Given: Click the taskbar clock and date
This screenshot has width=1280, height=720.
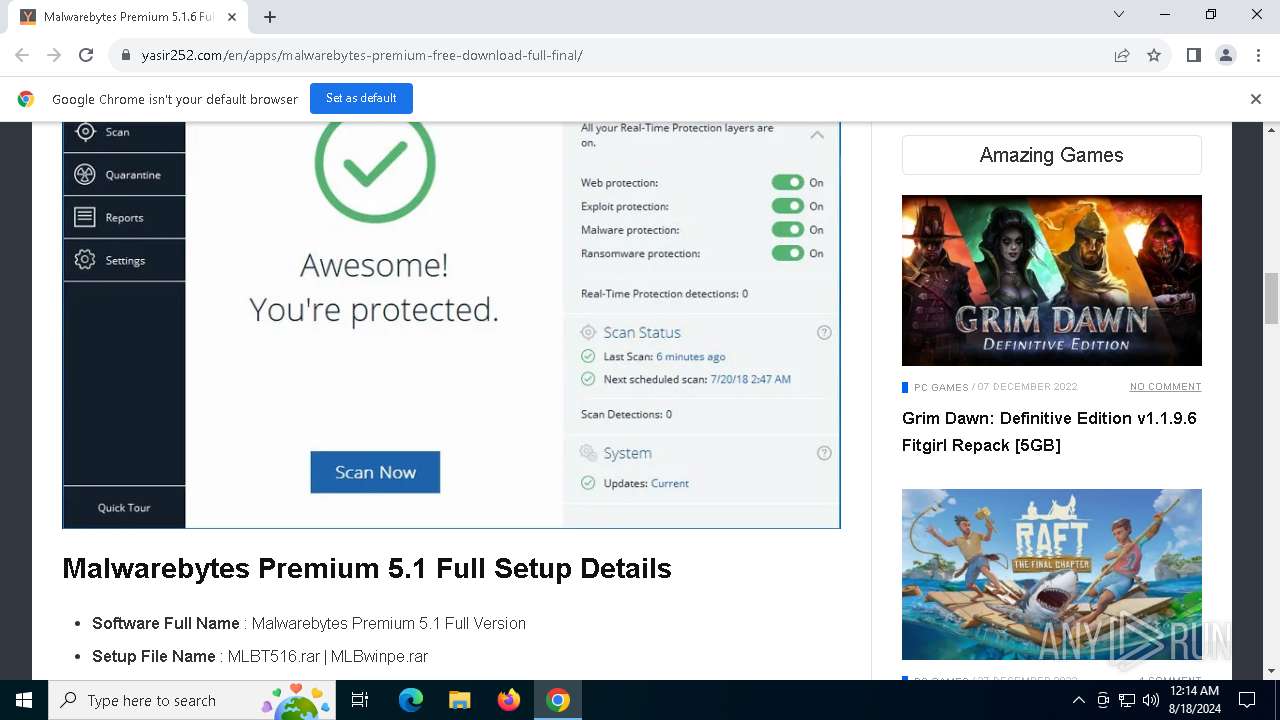Looking at the screenshot, I should (x=1194, y=700).
